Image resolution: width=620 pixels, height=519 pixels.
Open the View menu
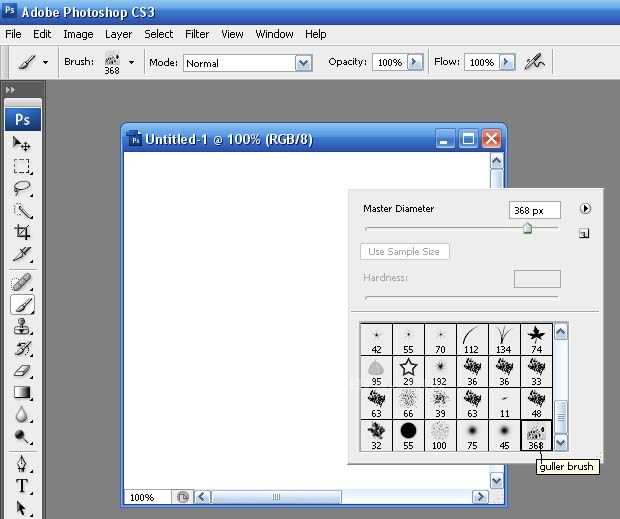[x=232, y=34]
